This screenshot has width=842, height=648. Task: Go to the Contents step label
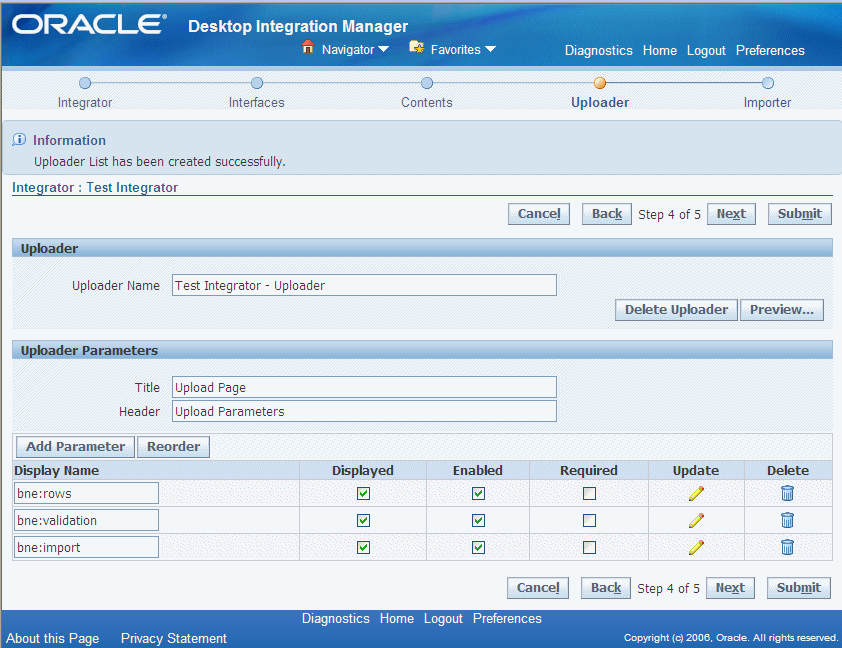pos(427,103)
